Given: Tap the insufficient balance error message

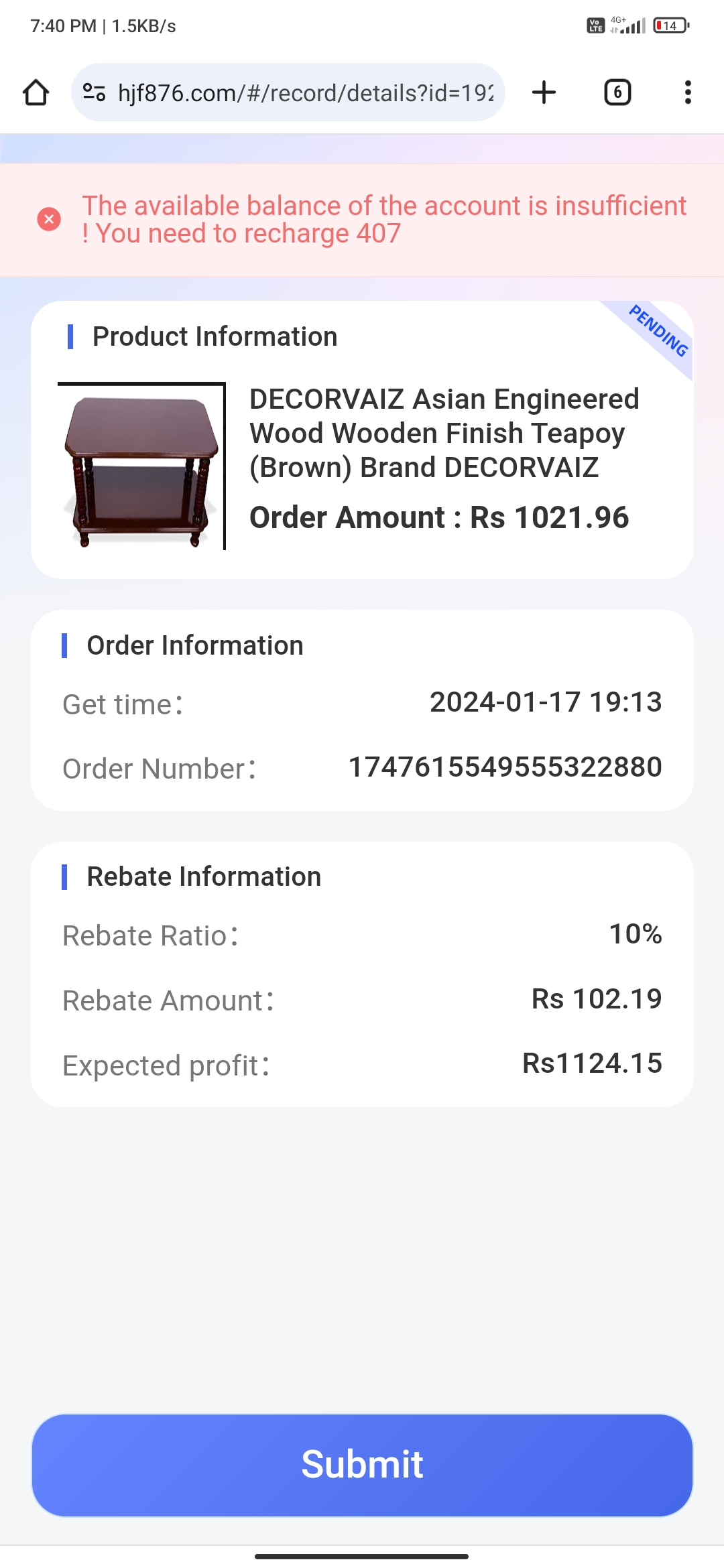Looking at the screenshot, I should [x=383, y=219].
